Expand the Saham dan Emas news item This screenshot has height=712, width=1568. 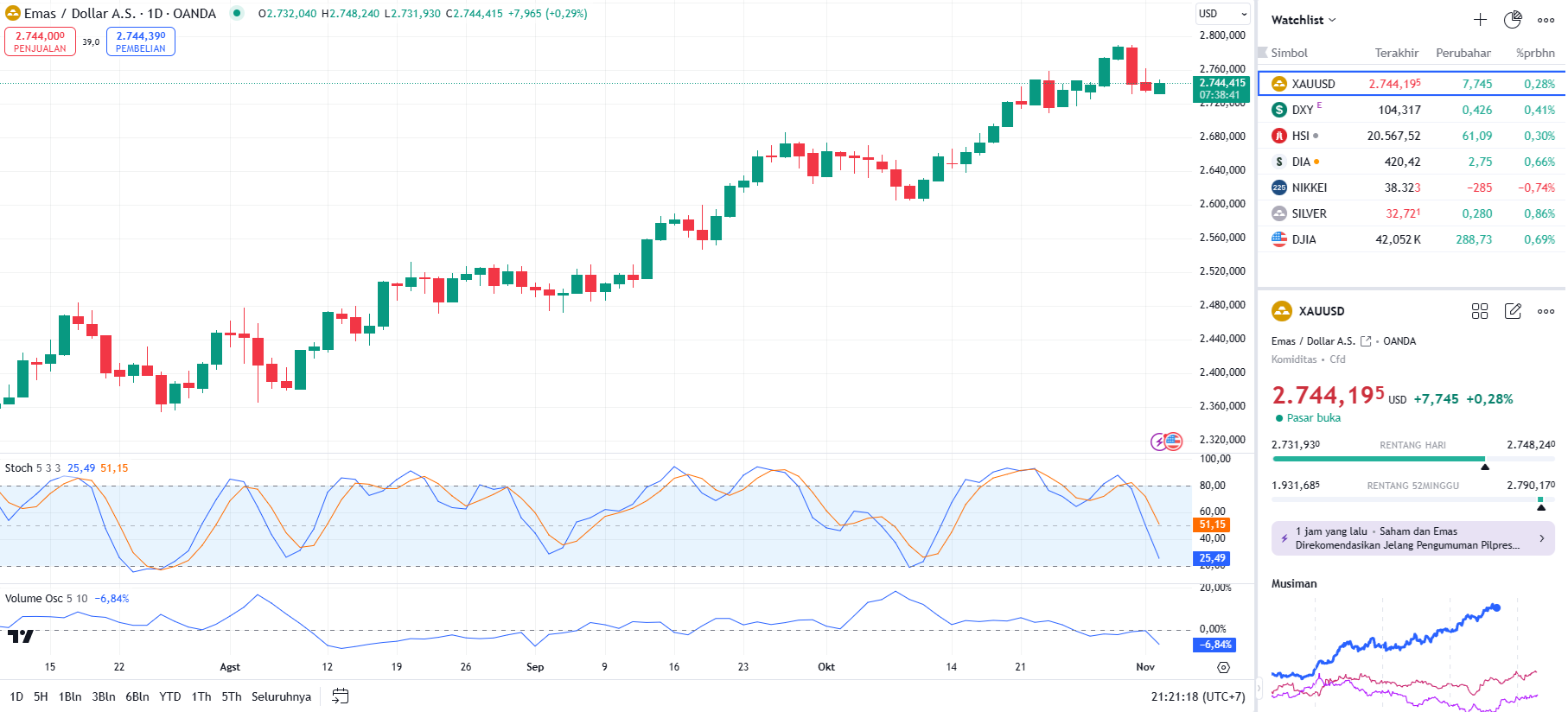pos(1412,538)
